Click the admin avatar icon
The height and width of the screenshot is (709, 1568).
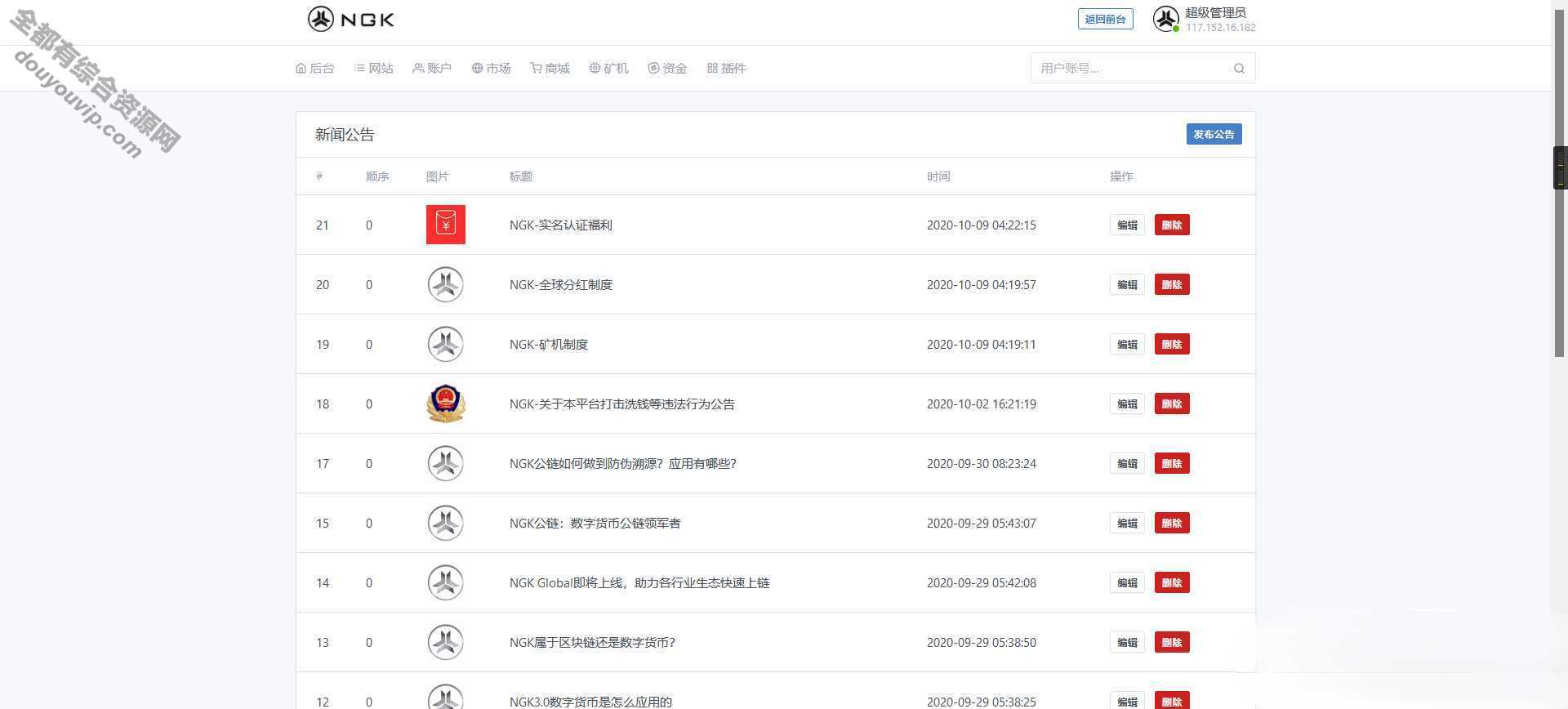pos(1165,19)
